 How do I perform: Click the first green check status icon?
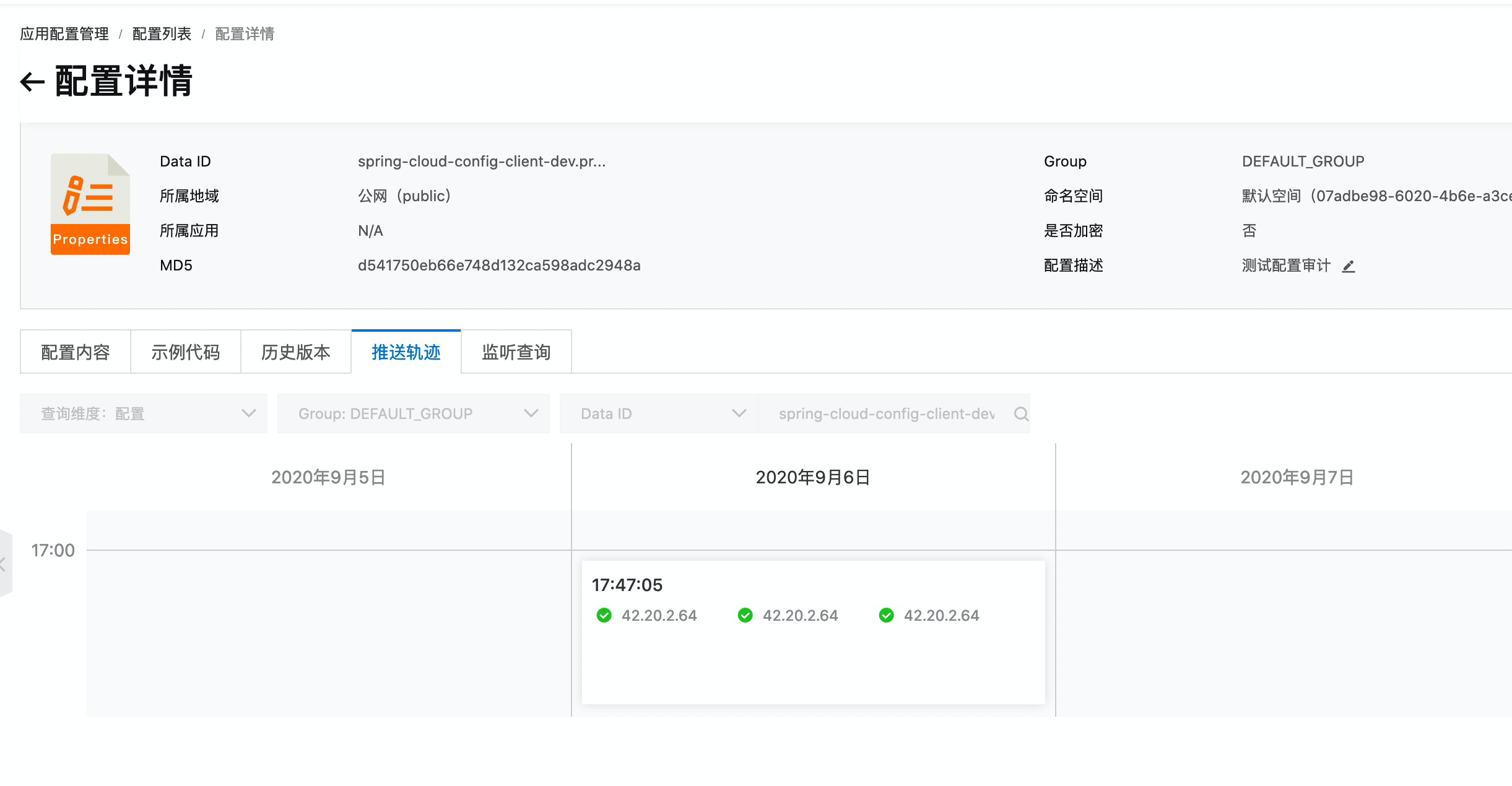coord(604,615)
